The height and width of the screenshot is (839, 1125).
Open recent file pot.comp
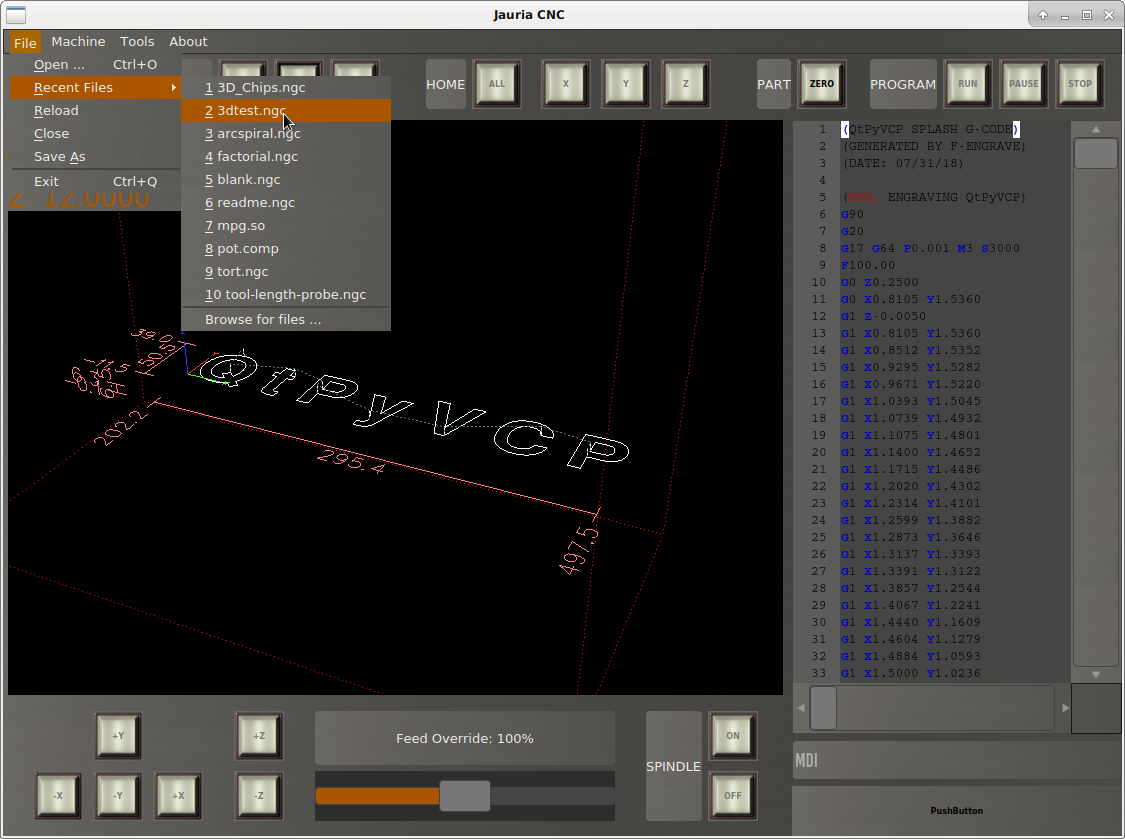(286, 248)
